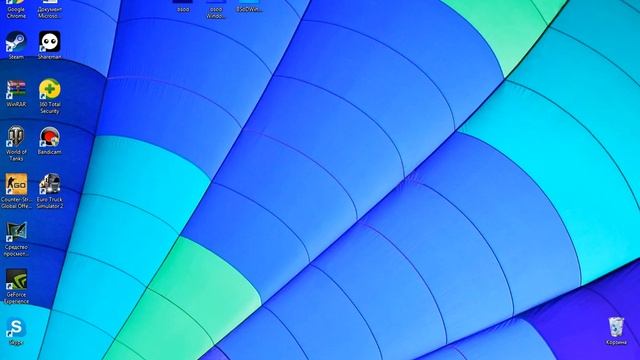Click the Google Chrome label
This screenshot has width=640, height=360.
16,13
